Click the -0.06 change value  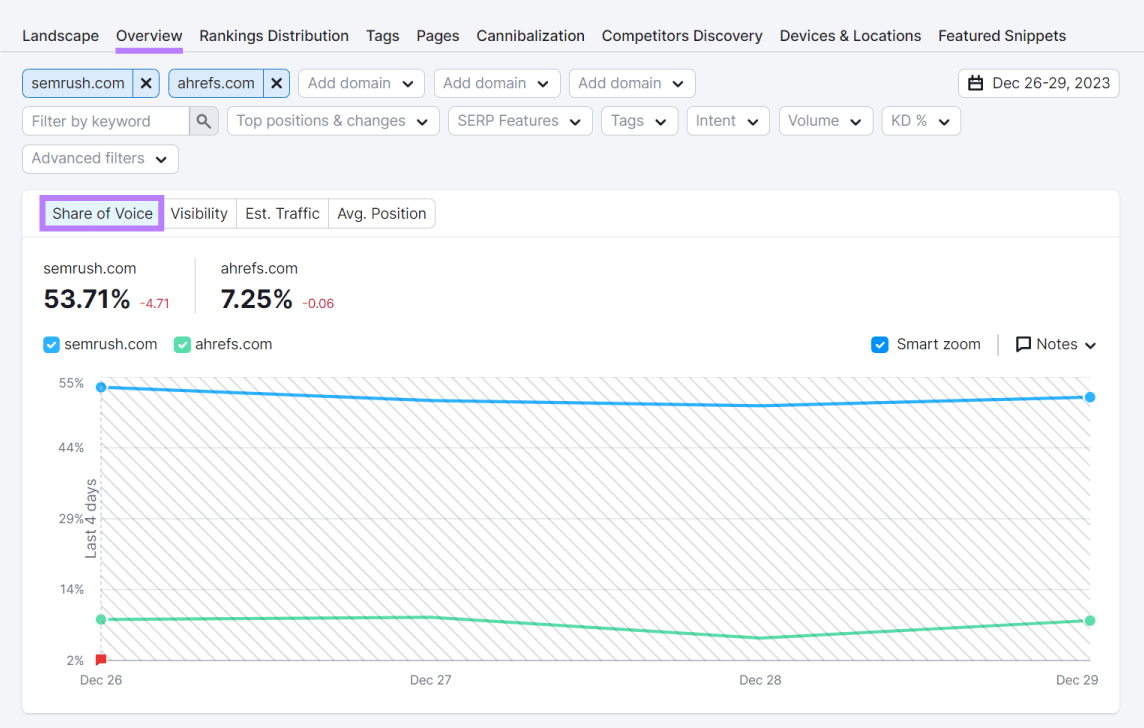tap(318, 303)
